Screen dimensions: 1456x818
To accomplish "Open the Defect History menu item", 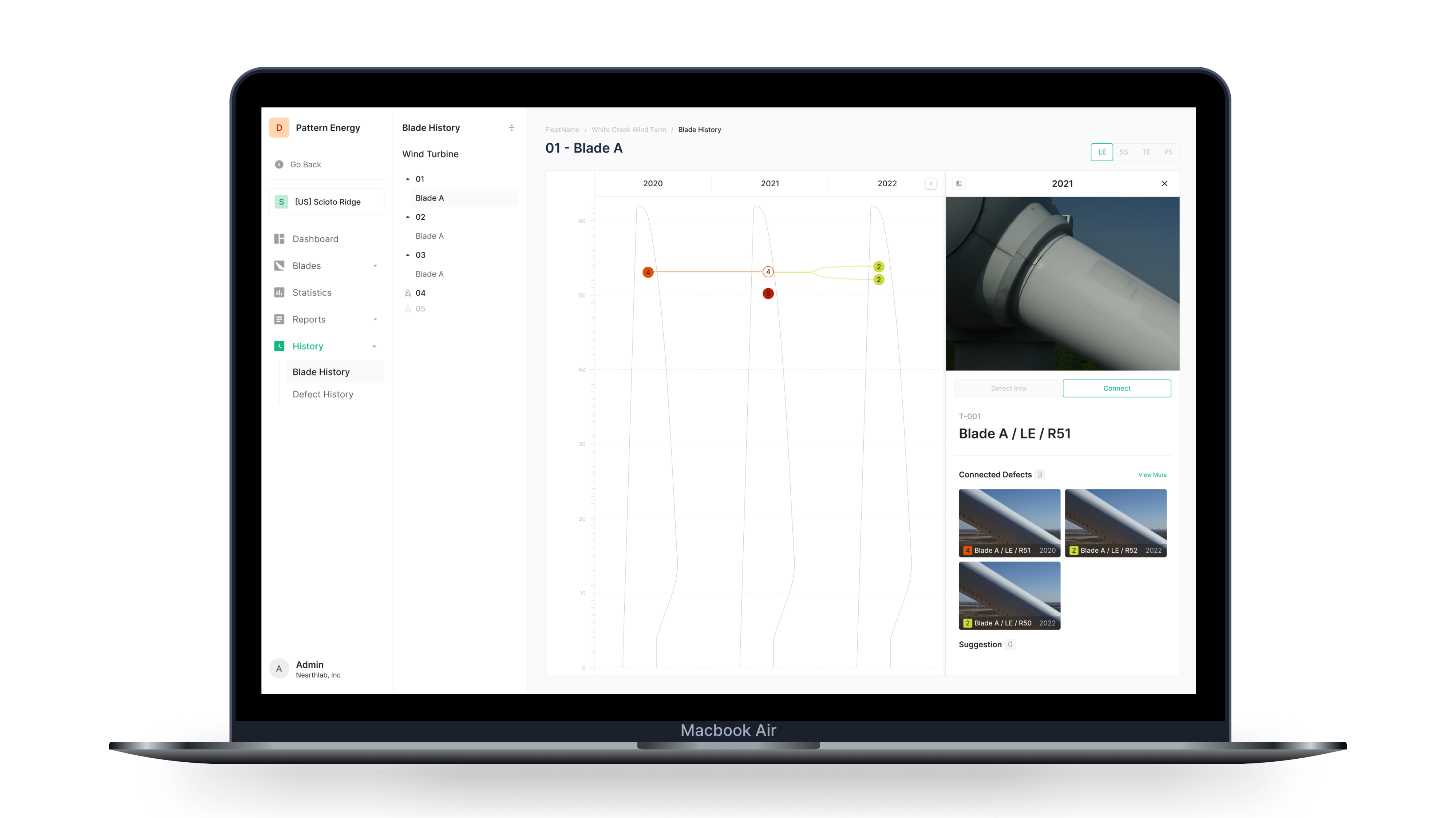I will point(323,394).
